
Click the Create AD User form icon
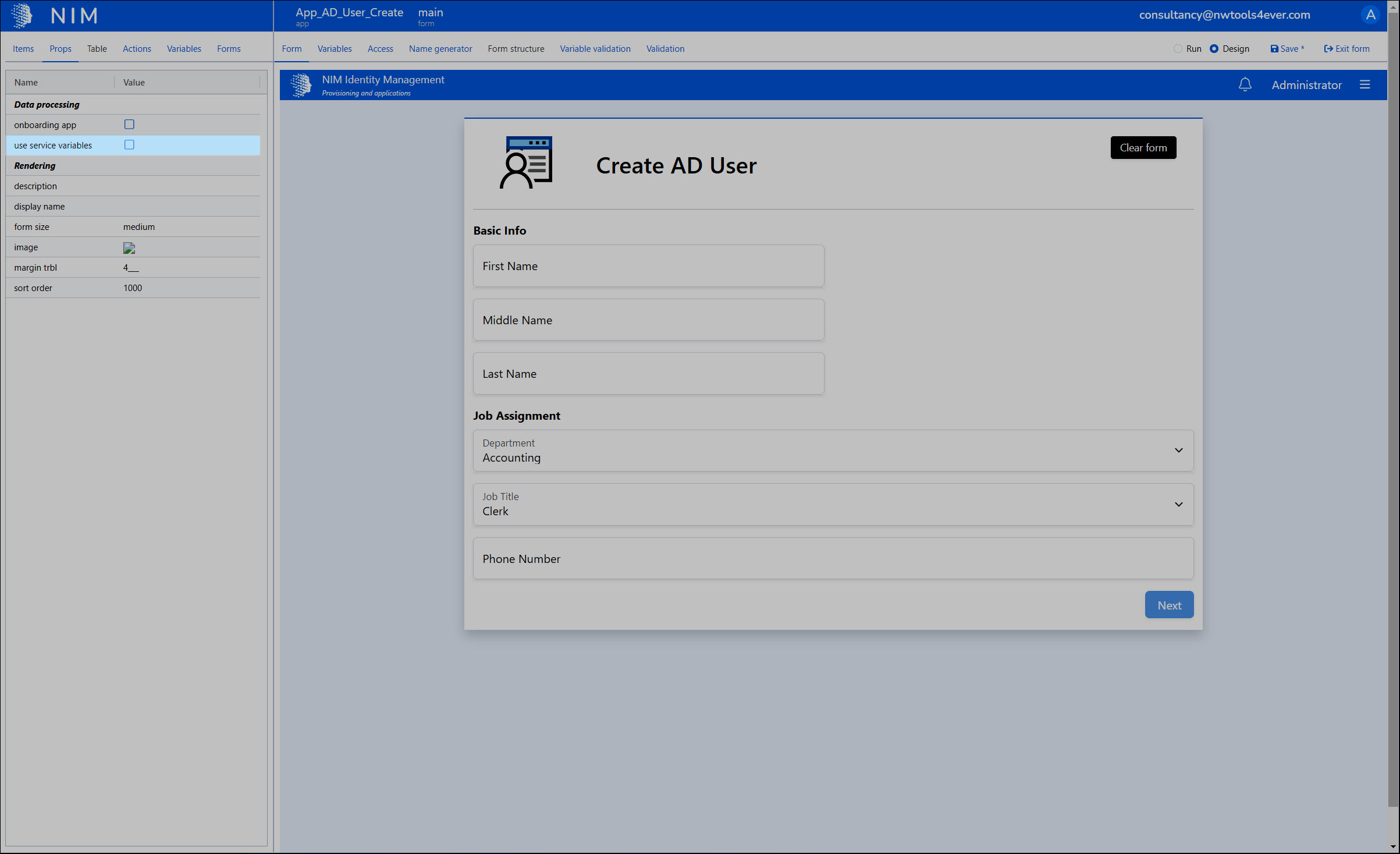pos(526,162)
